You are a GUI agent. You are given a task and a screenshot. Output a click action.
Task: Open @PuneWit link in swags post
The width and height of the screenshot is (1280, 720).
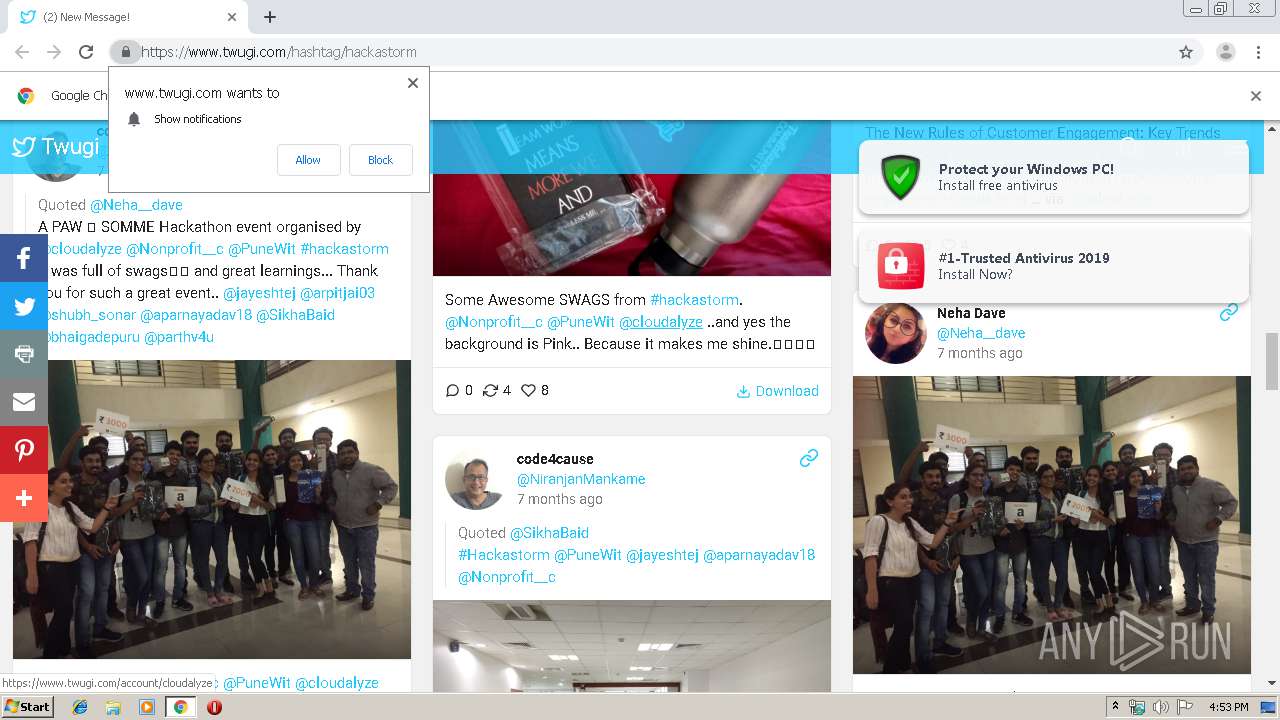[581, 322]
